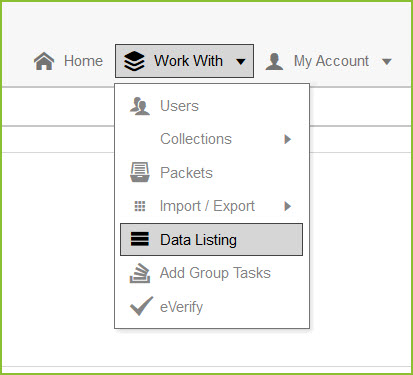
Task: Open Packets from the Work With menu
Action: point(212,173)
